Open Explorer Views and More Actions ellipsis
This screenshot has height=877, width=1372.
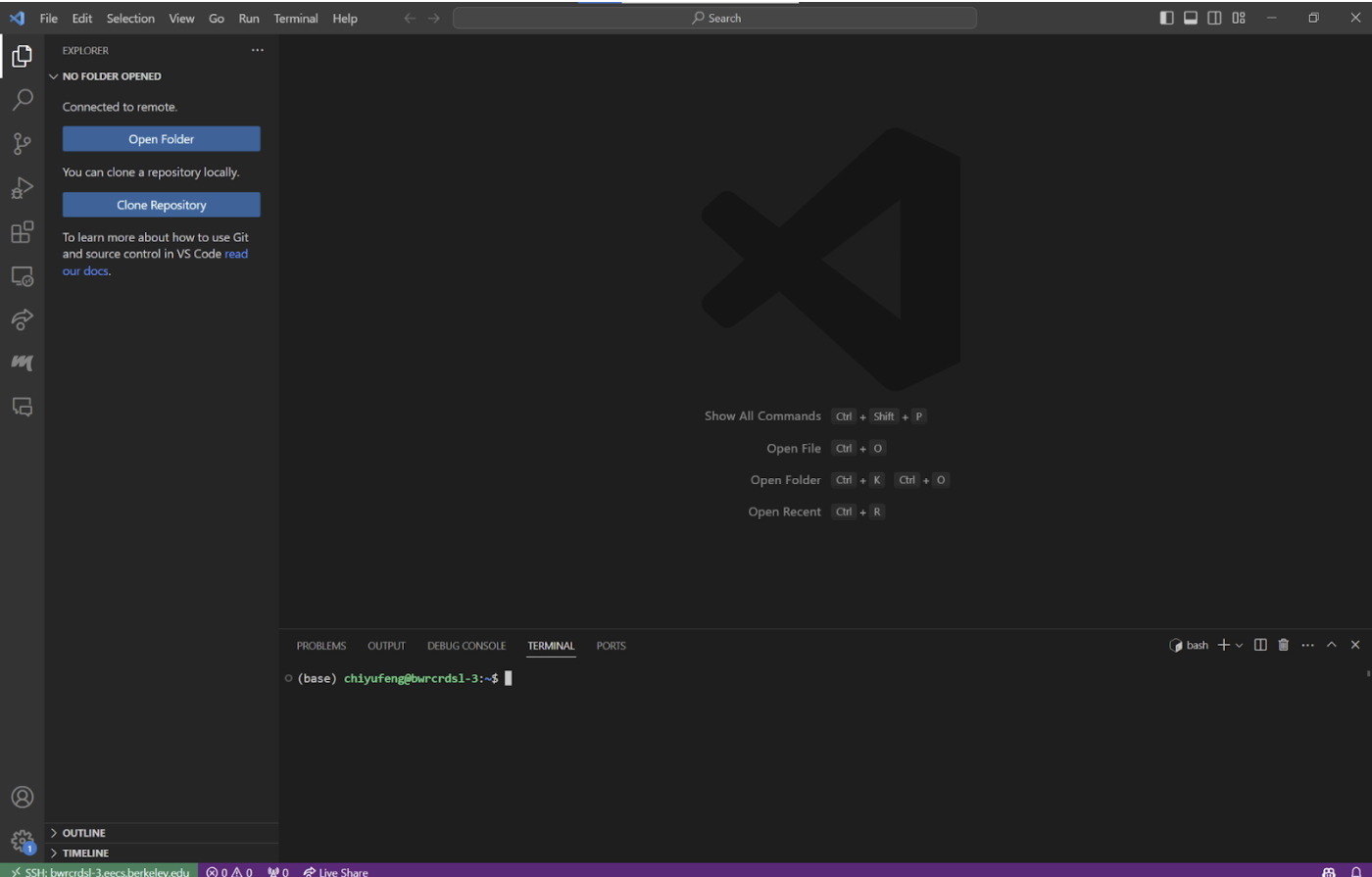click(x=257, y=50)
